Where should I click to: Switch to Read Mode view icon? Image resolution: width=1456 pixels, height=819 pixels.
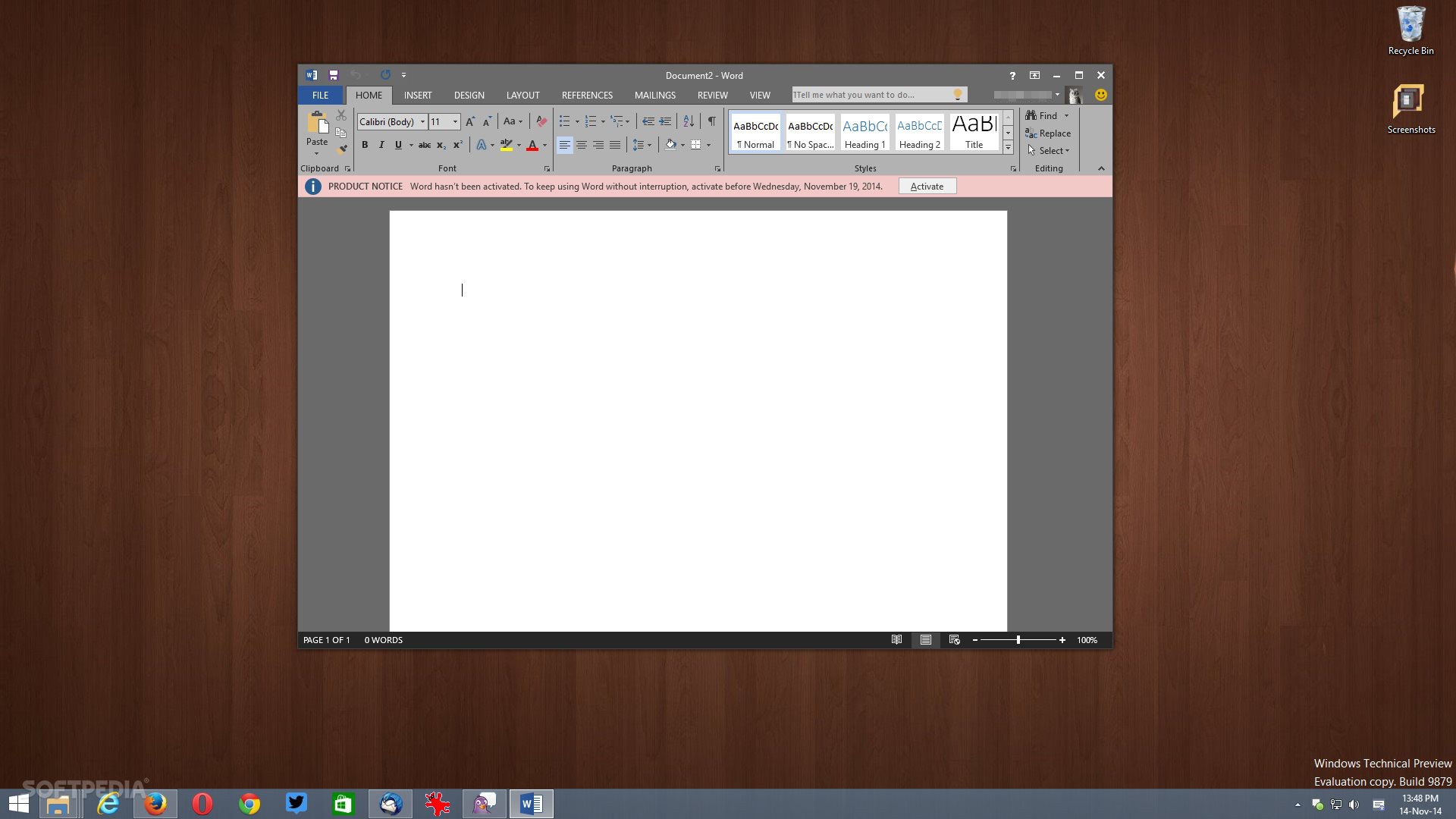click(896, 640)
